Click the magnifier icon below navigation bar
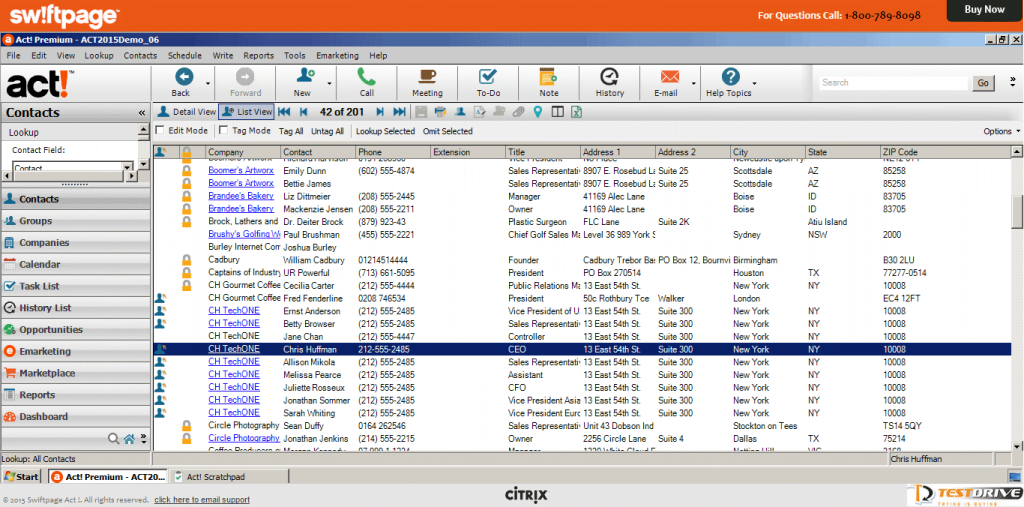This screenshot has height=507, width=1024. coord(114,438)
